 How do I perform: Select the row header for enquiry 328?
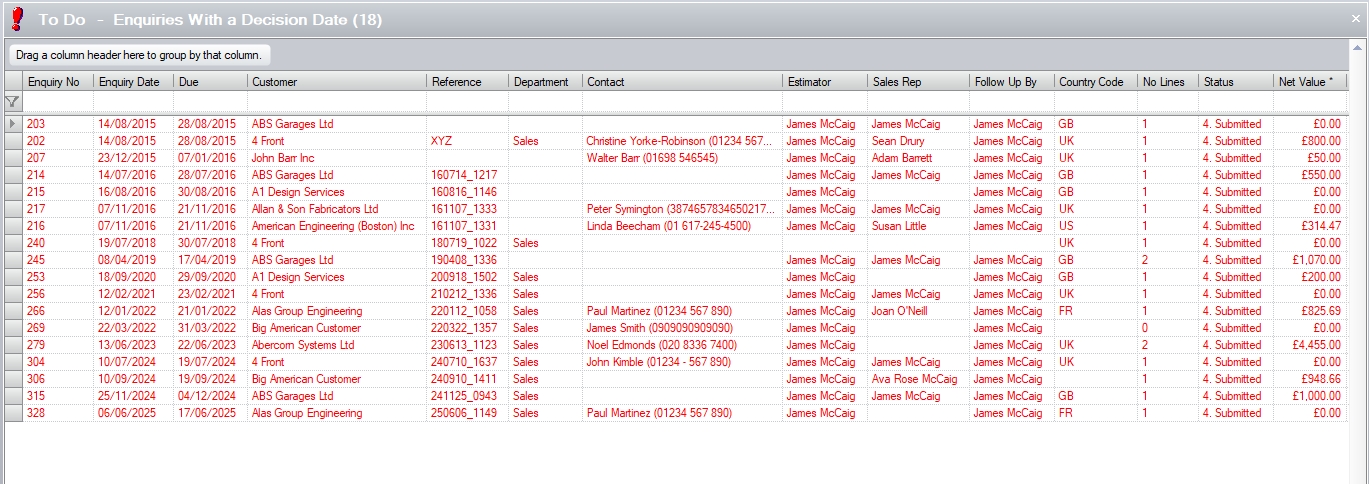click(x=13, y=413)
